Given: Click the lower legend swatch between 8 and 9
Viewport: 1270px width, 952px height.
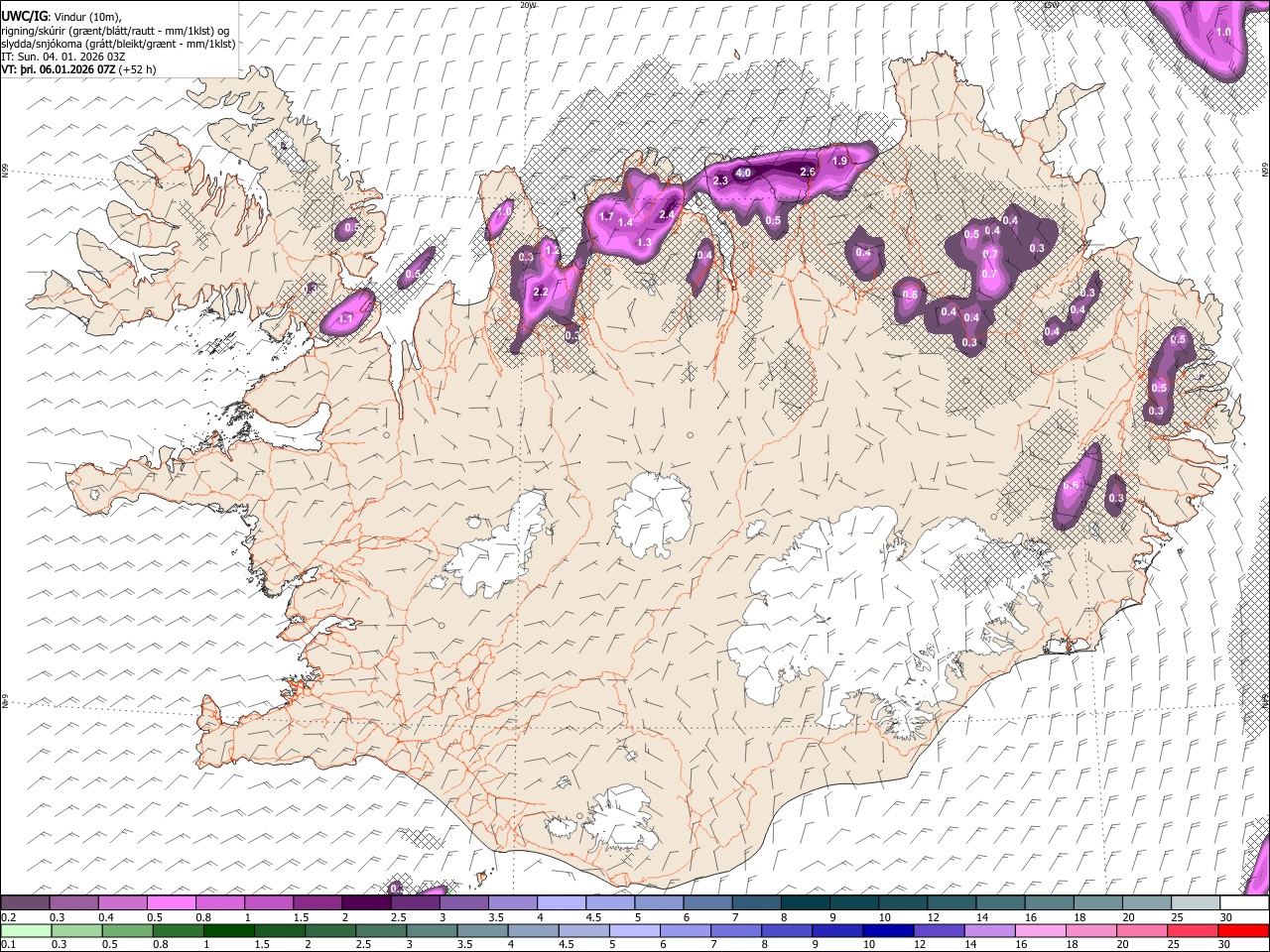Looking at the screenshot, I should click(x=787, y=930).
